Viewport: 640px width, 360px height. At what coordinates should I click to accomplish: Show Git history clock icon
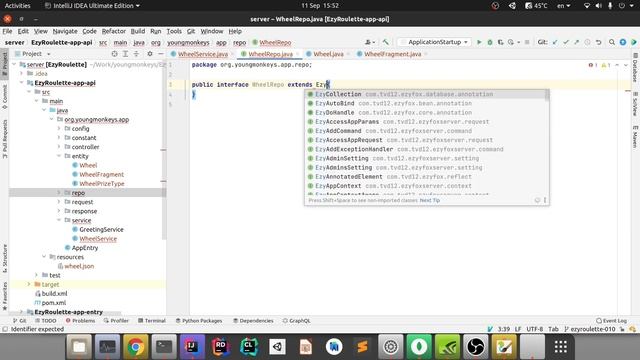pyautogui.click(x=587, y=42)
